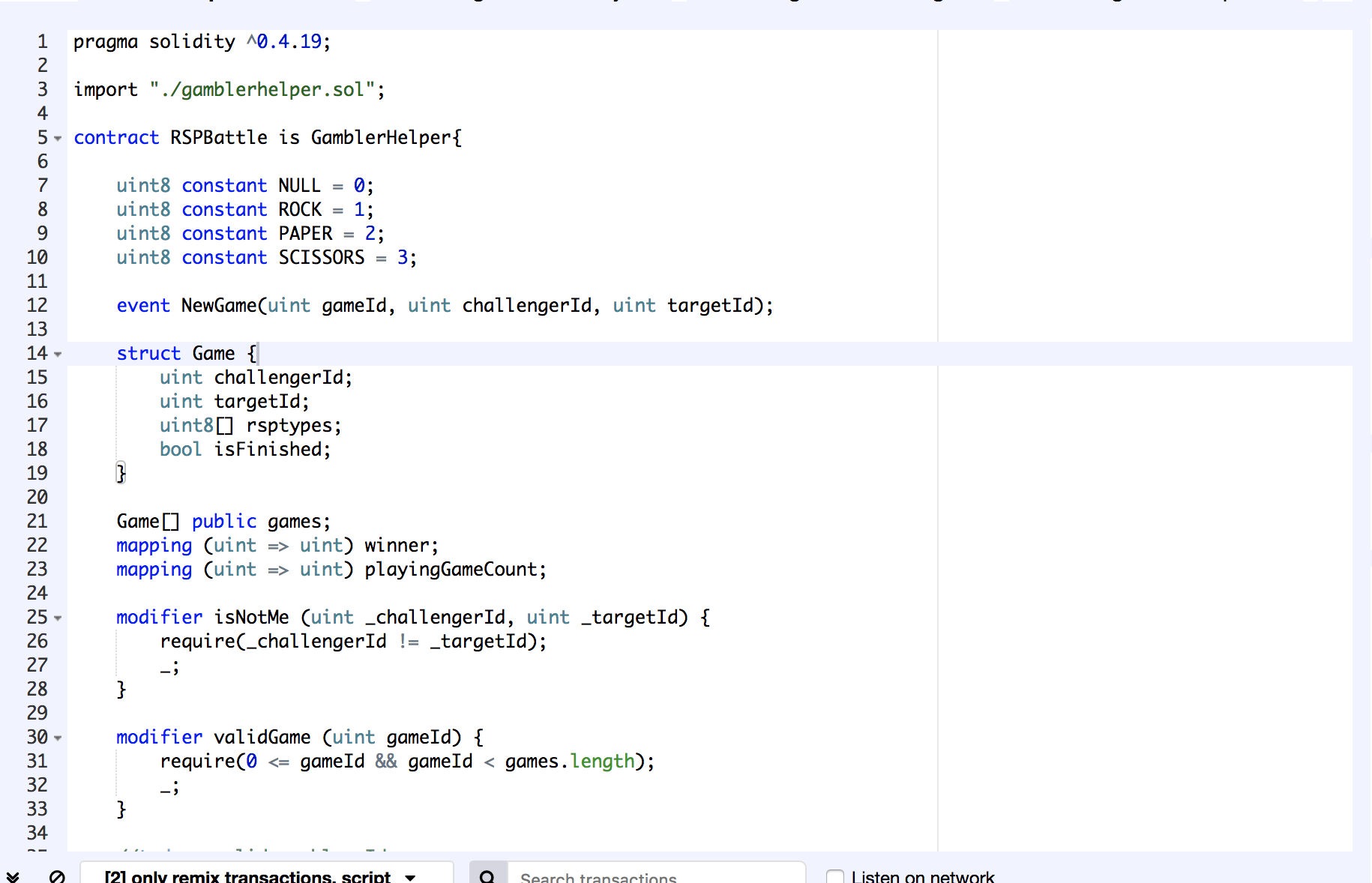
Task: Click the event name 'NewGame'
Action: click(x=219, y=305)
